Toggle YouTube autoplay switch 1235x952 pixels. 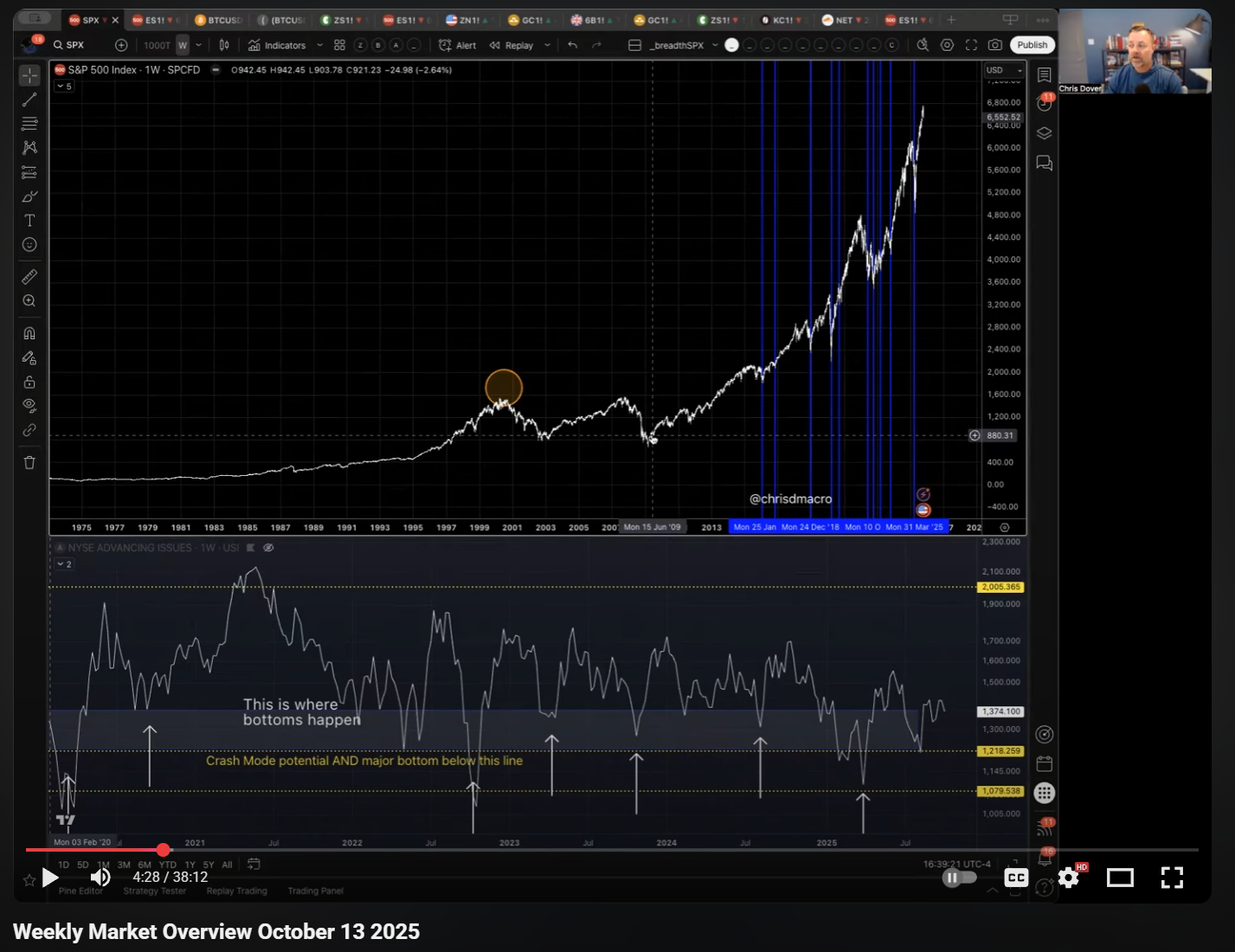tap(959, 878)
